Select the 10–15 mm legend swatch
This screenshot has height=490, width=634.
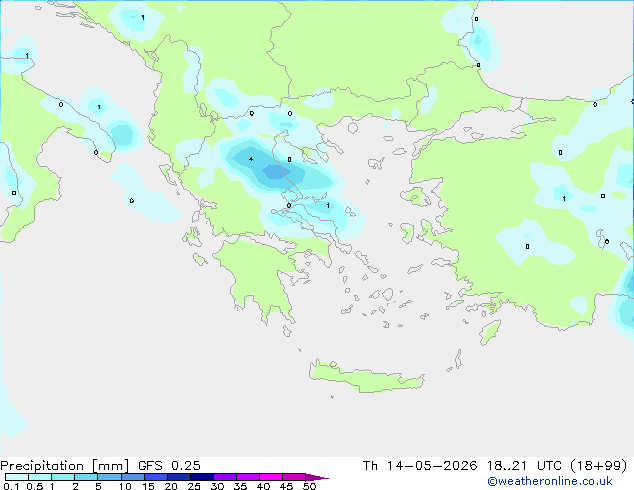tap(132, 477)
